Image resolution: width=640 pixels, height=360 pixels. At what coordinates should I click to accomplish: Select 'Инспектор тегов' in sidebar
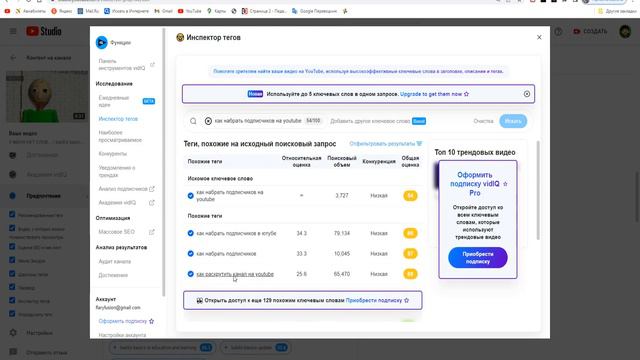[x=118, y=119]
